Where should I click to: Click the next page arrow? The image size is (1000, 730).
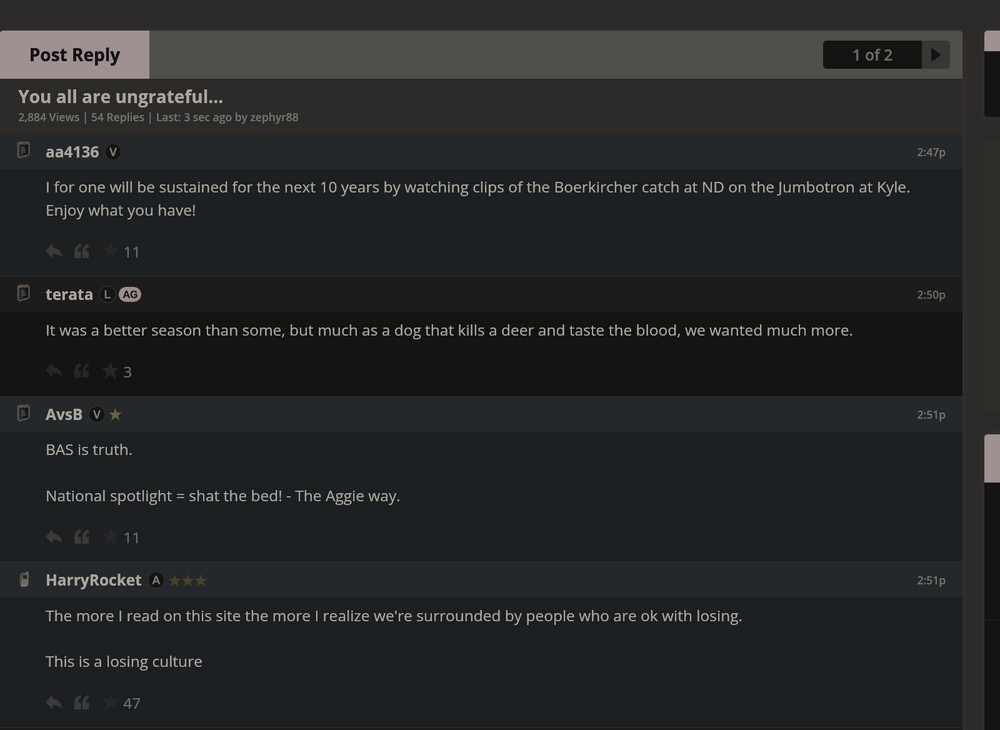pyautogui.click(x=935, y=54)
